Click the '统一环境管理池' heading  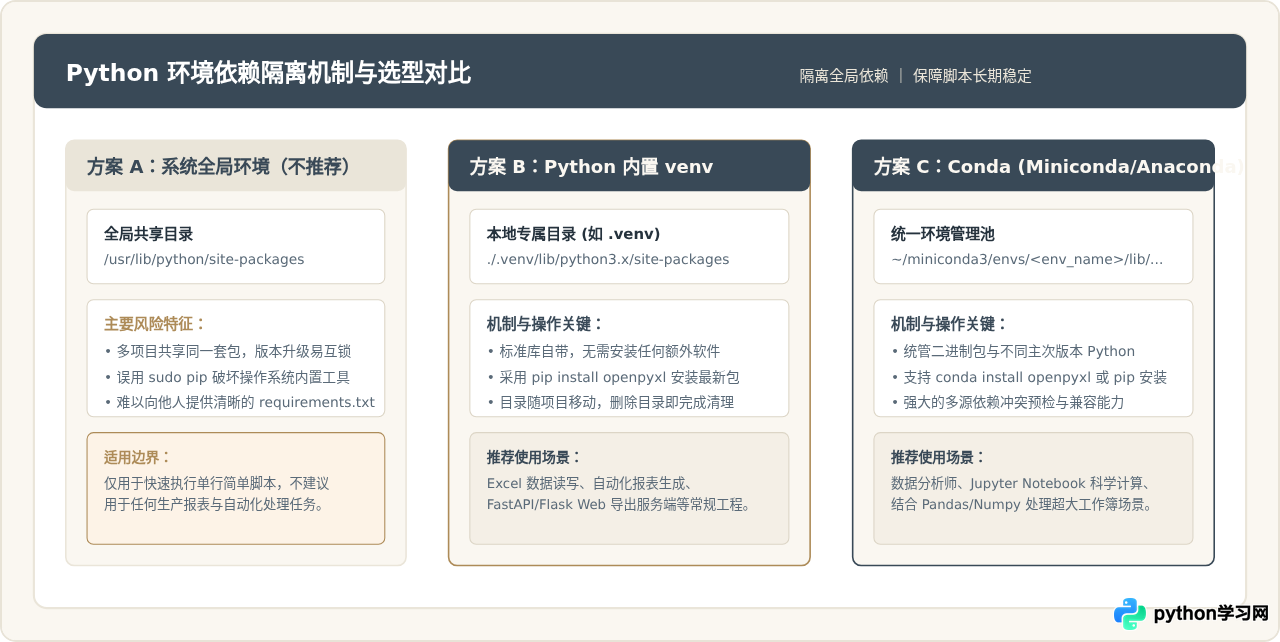pos(943,234)
